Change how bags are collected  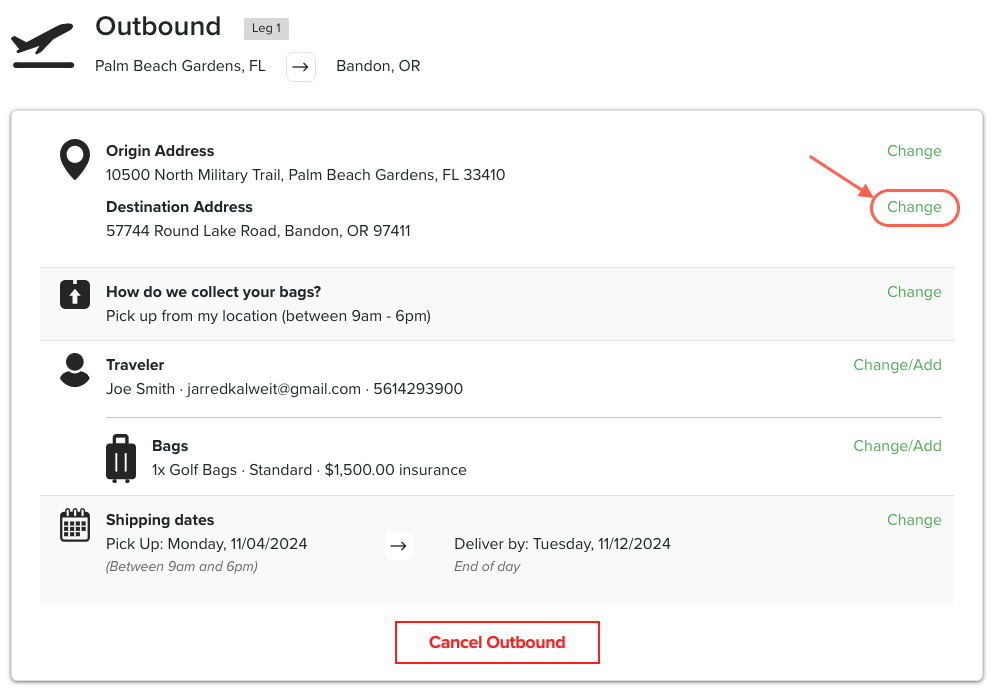(x=914, y=292)
